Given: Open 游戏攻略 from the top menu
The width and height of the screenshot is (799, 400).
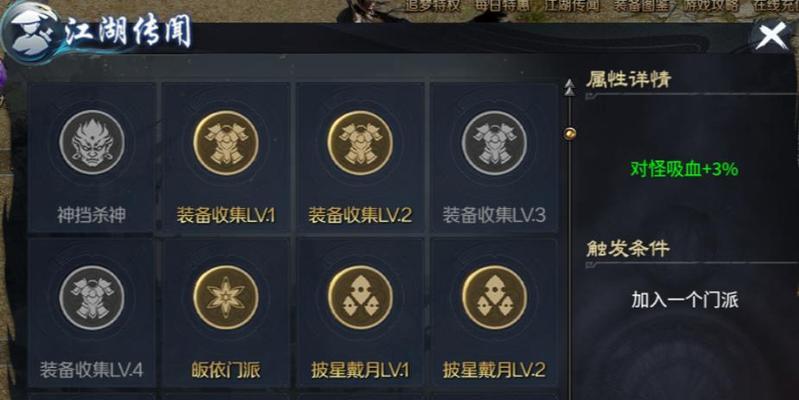Looking at the screenshot, I should click(x=709, y=6).
